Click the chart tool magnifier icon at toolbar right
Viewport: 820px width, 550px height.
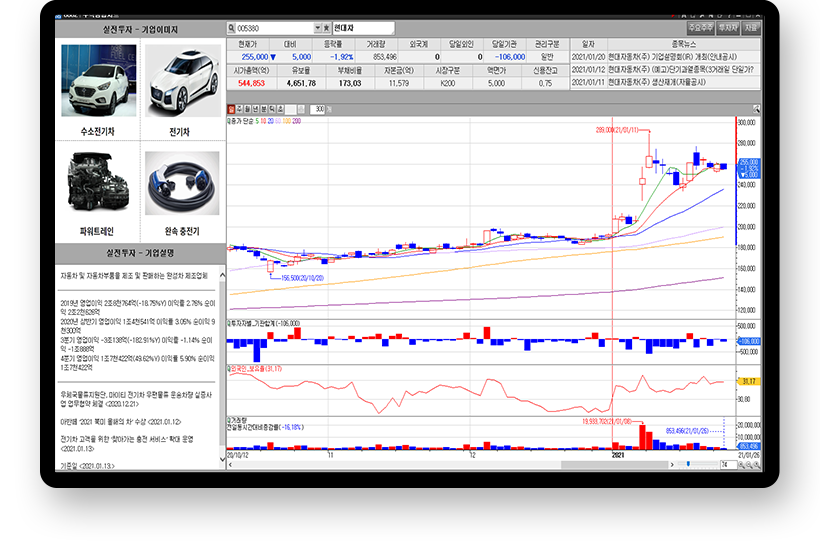(x=756, y=109)
